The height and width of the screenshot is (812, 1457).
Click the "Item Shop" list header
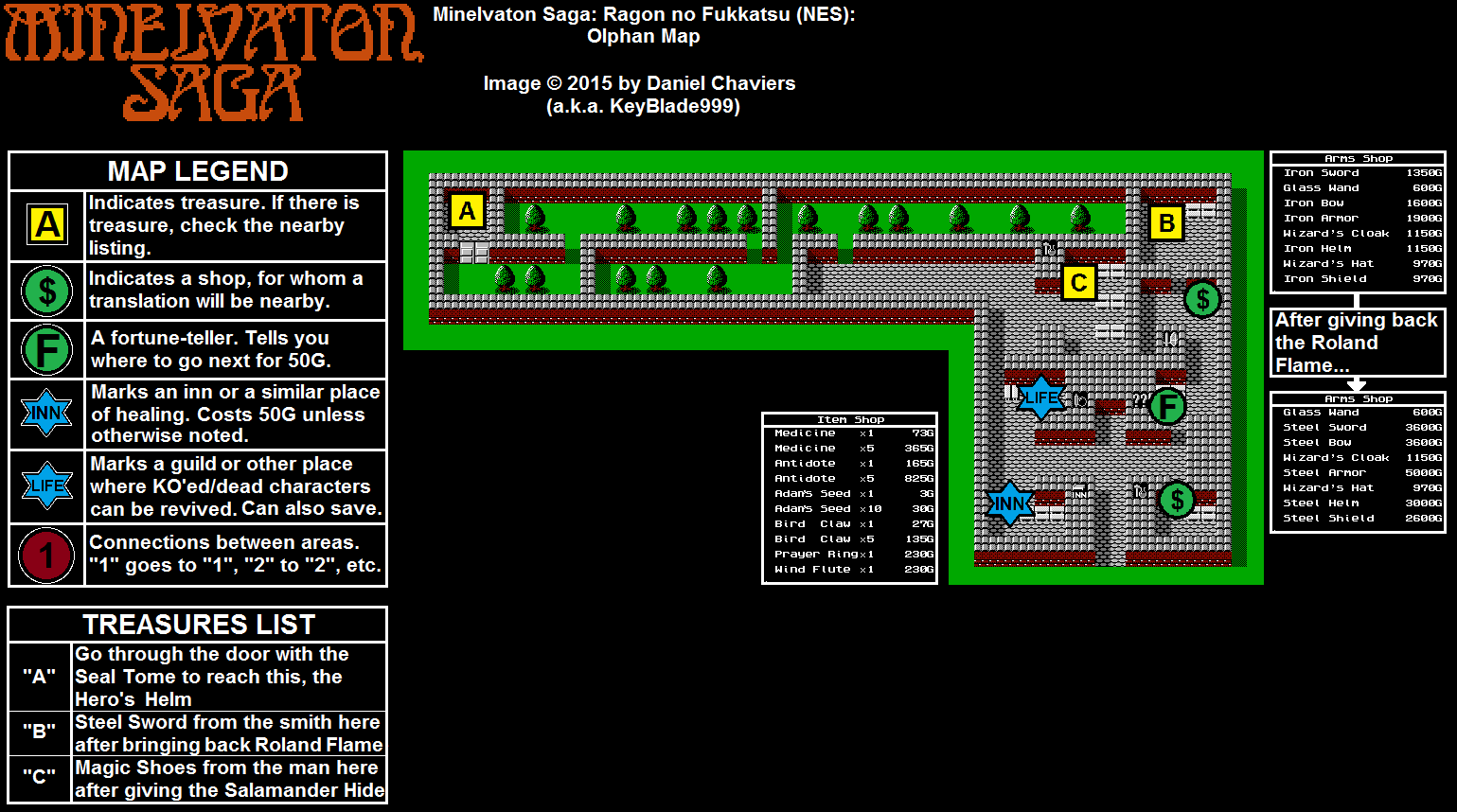tap(850, 419)
